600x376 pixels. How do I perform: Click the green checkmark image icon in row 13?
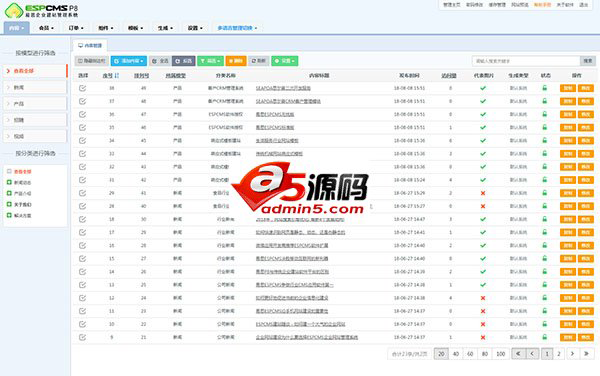483,285
